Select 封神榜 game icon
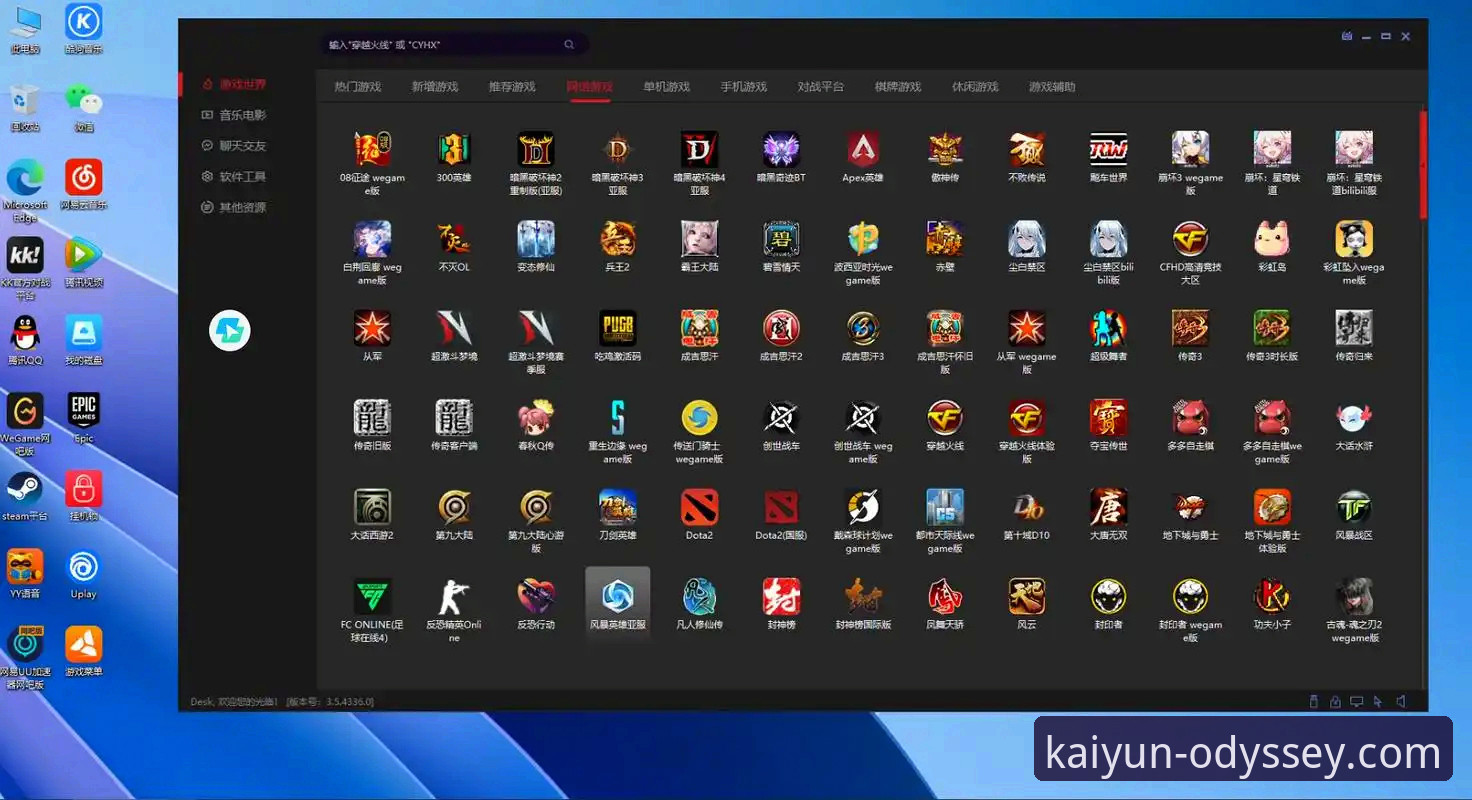 click(x=781, y=597)
